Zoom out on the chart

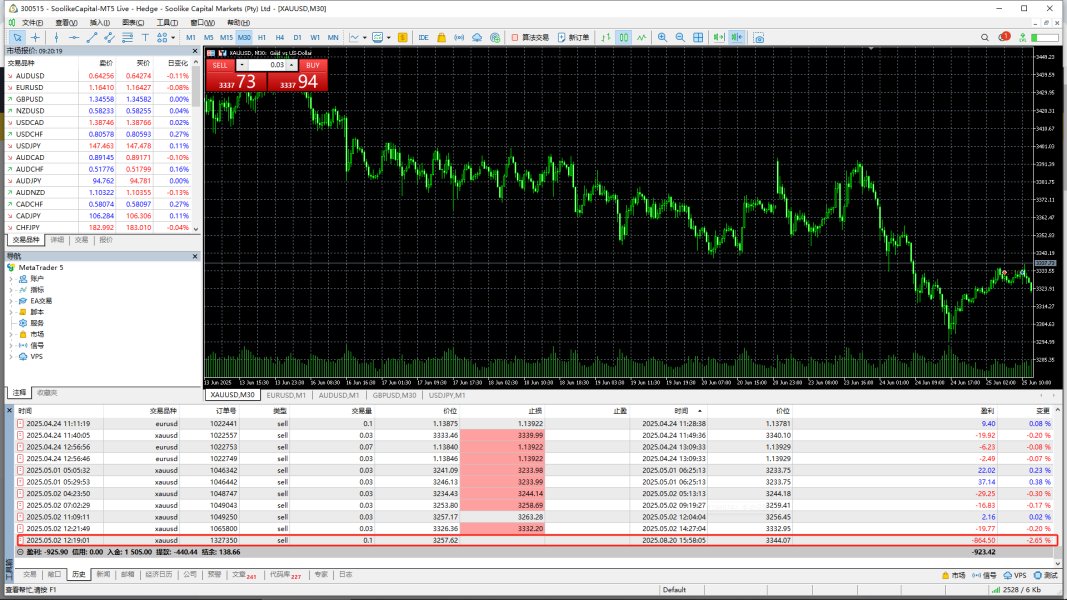click(x=680, y=37)
